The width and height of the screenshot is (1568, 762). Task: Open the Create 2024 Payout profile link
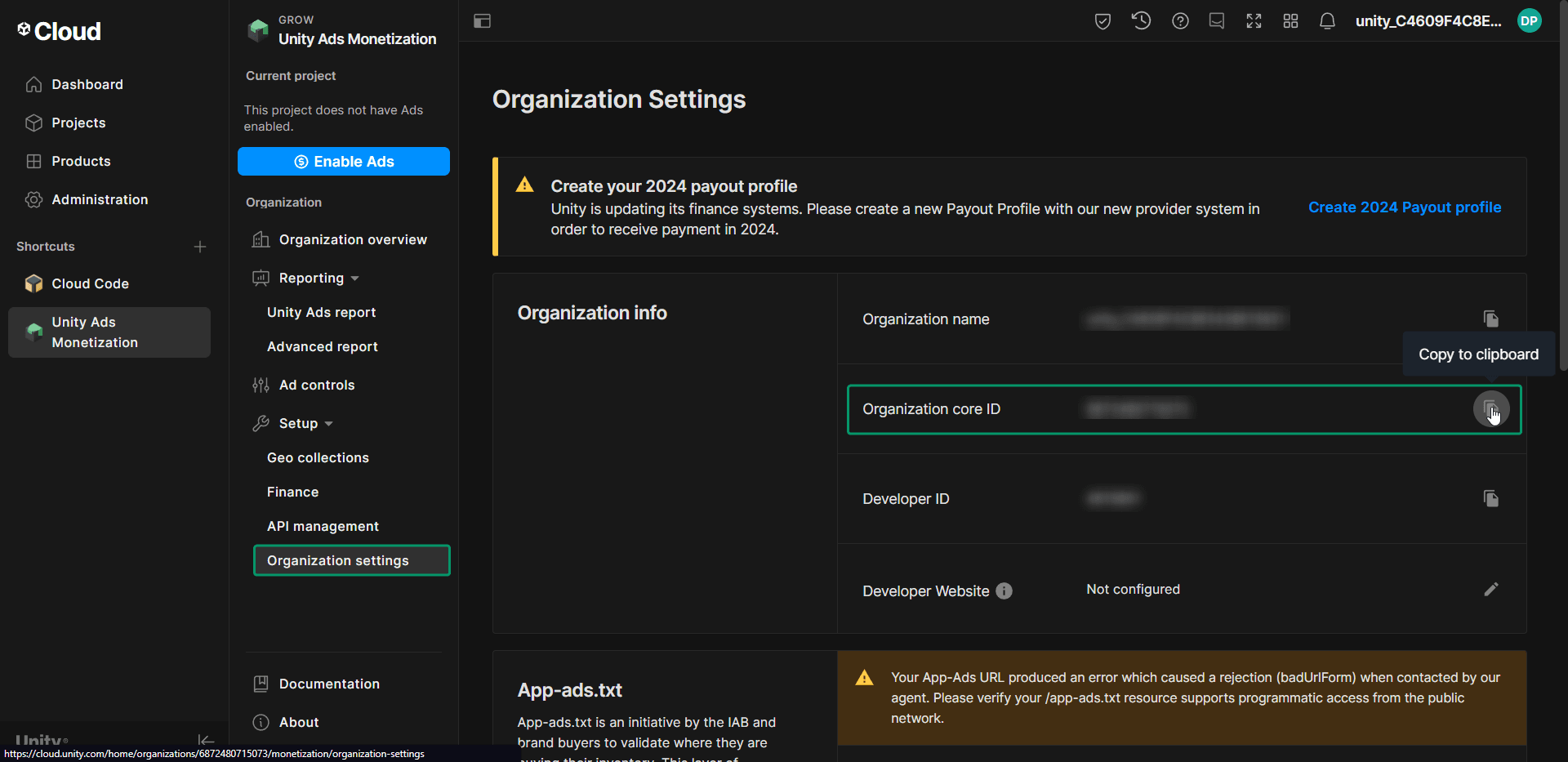click(x=1405, y=207)
